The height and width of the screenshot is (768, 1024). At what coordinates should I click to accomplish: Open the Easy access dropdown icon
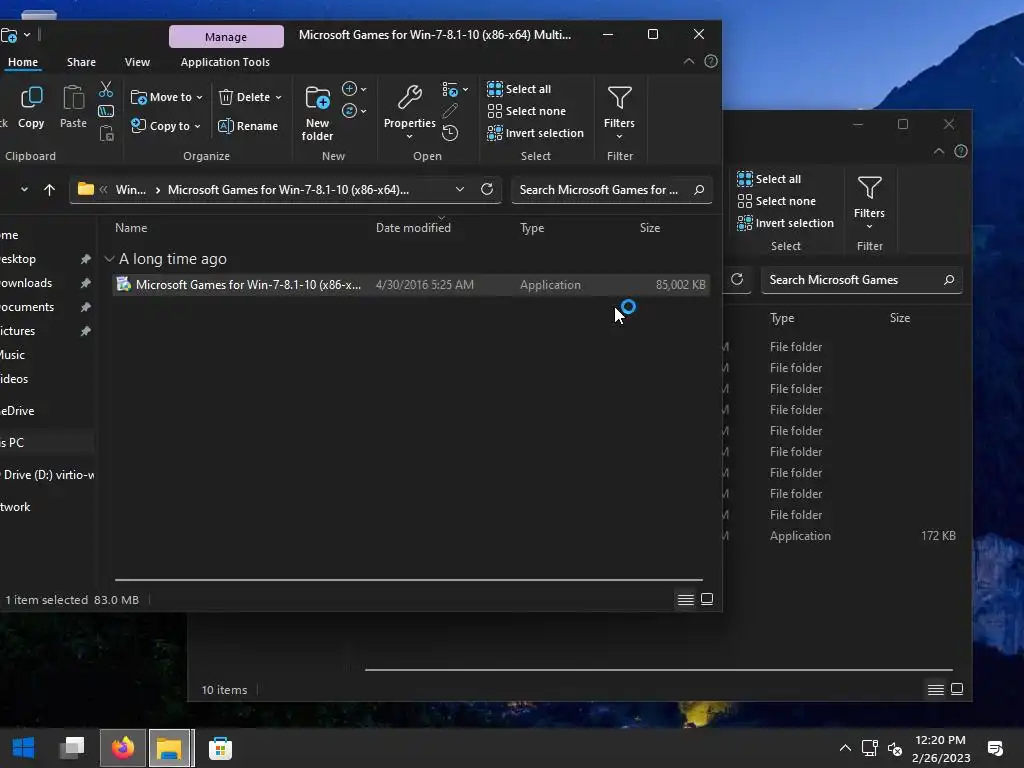coord(354,110)
